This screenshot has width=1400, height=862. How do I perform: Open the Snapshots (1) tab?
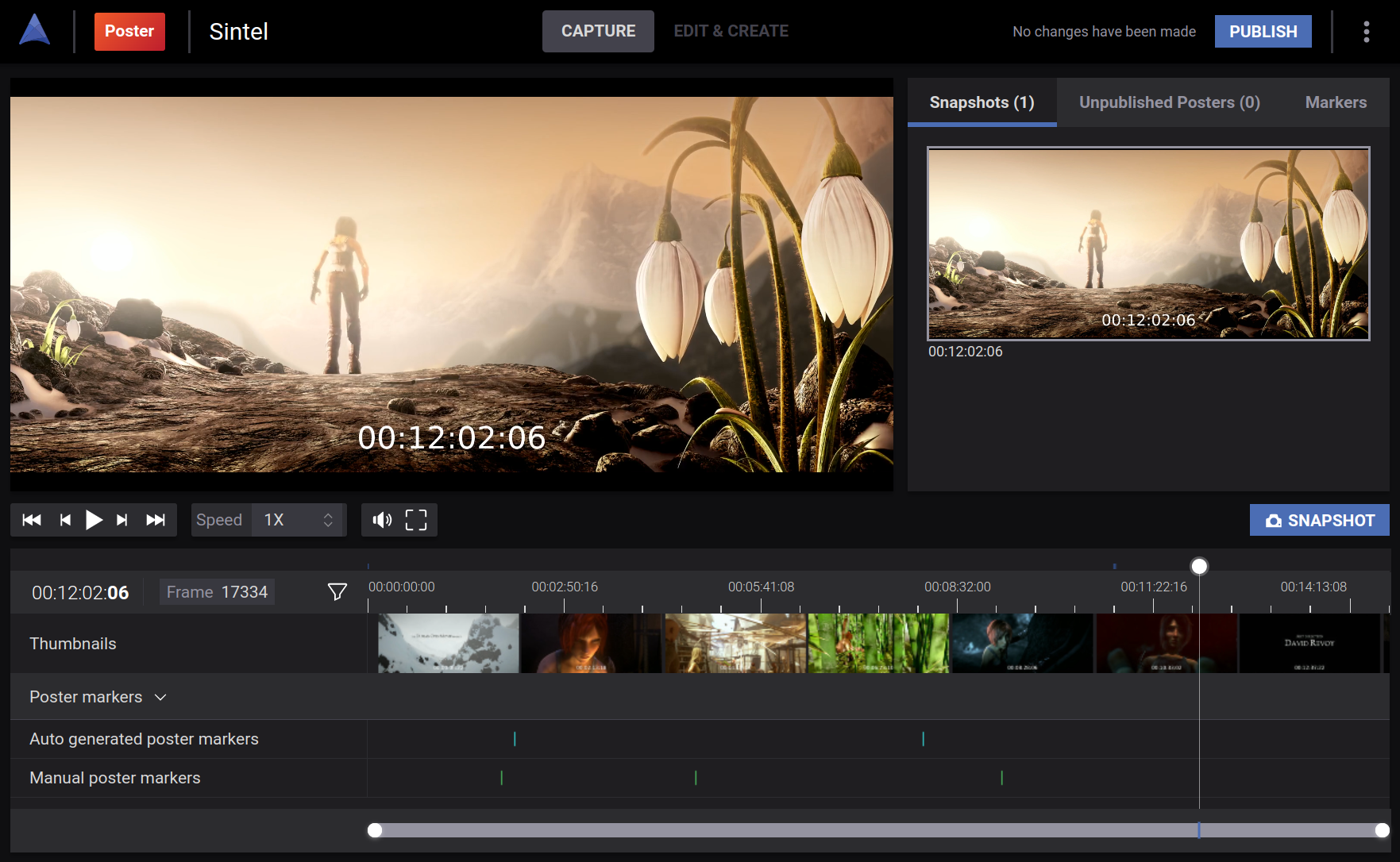coord(982,102)
